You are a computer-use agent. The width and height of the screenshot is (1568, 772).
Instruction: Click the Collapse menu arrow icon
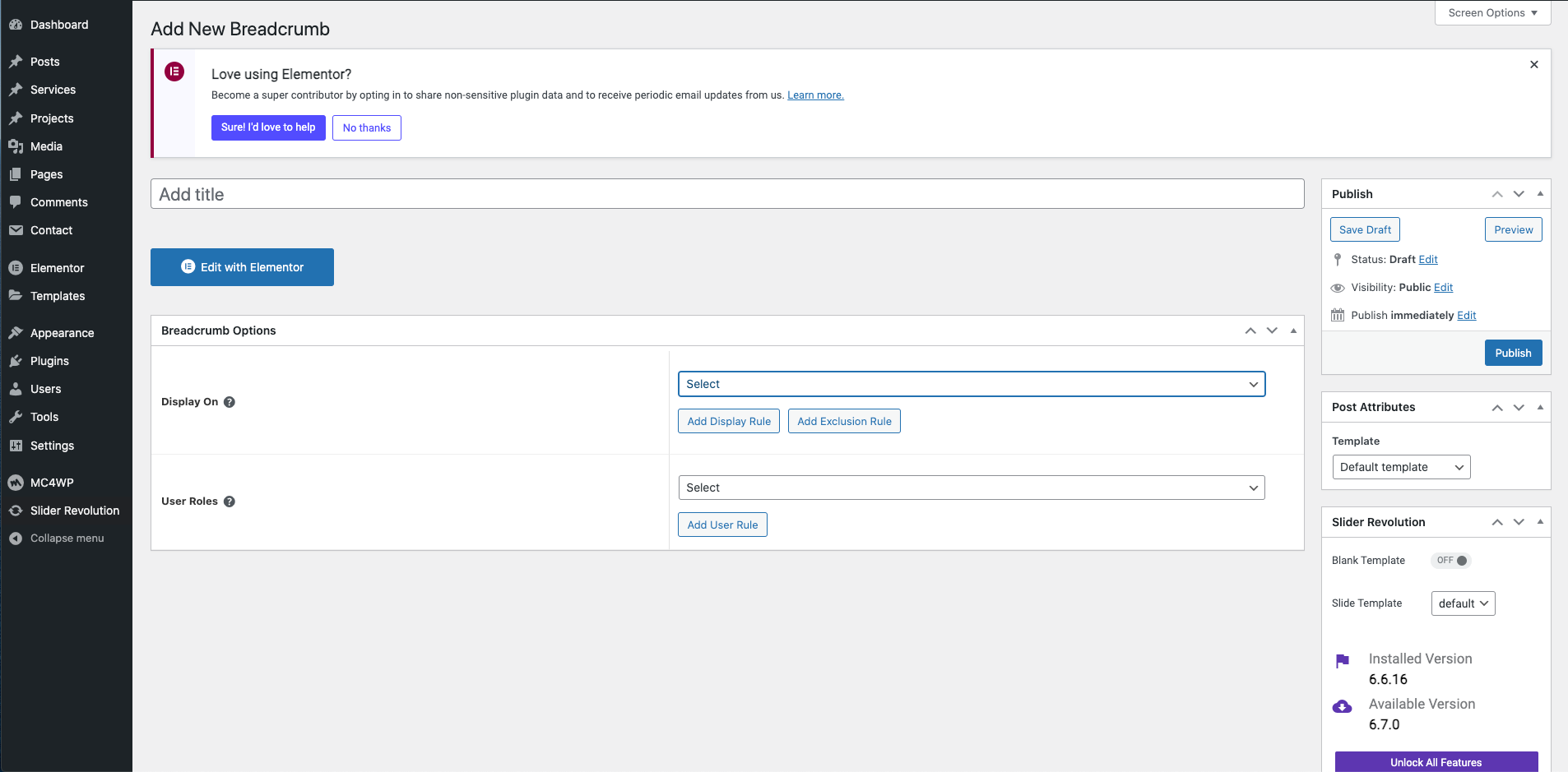(16, 539)
